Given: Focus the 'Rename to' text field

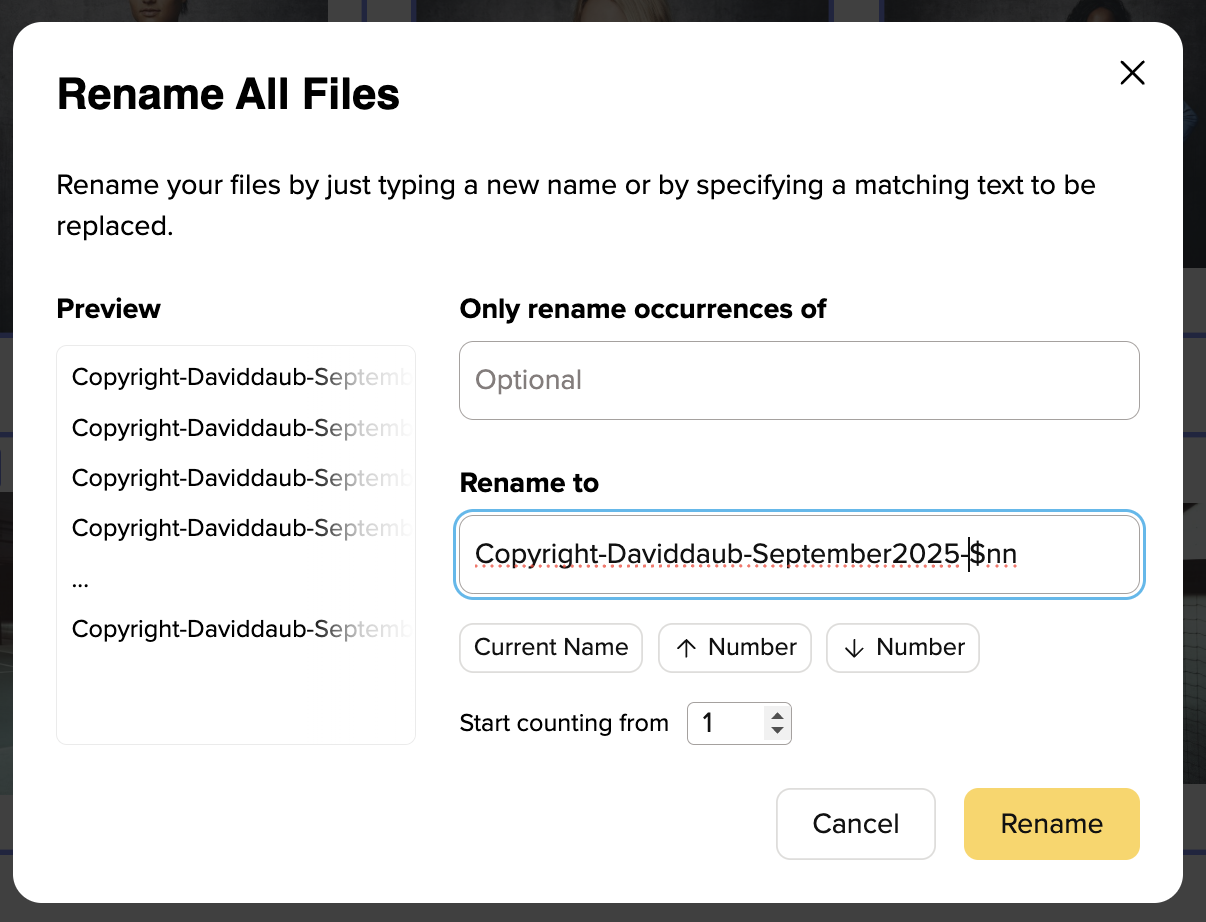Looking at the screenshot, I should (798, 554).
